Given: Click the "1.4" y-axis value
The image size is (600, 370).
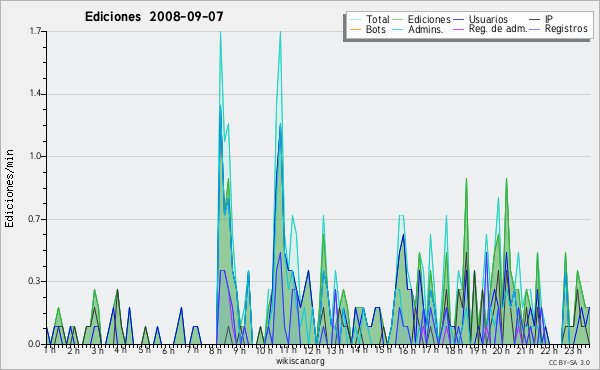Looking at the screenshot, I should [x=35, y=94].
